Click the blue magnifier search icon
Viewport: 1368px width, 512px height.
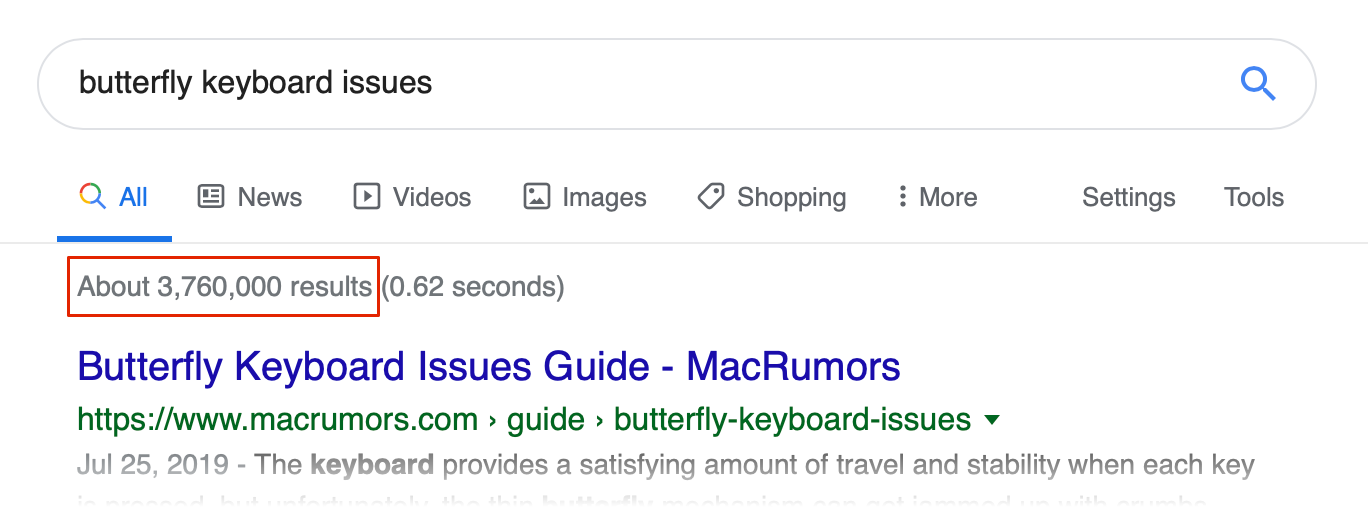click(1258, 83)
